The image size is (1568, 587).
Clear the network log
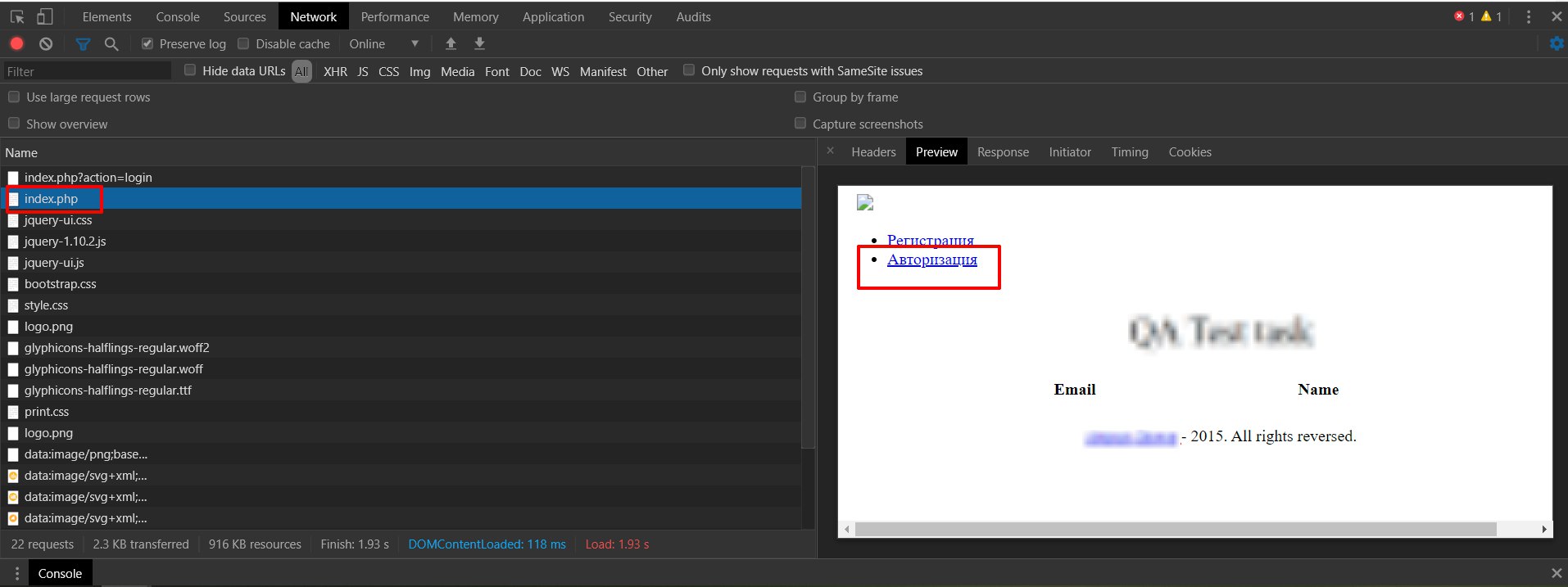(x=46, y=44)
